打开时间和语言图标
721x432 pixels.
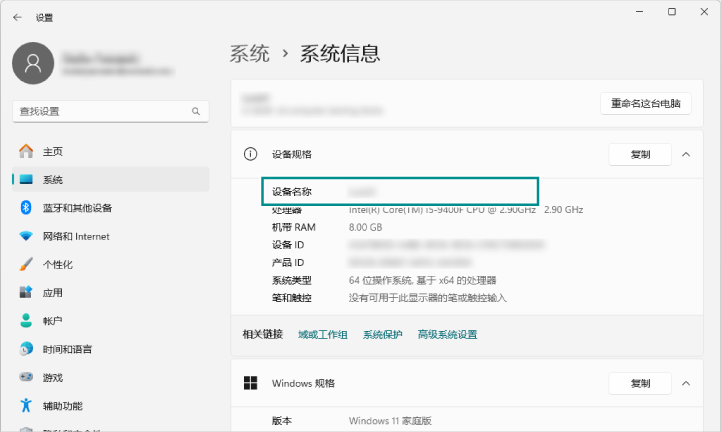pos(26,349)
